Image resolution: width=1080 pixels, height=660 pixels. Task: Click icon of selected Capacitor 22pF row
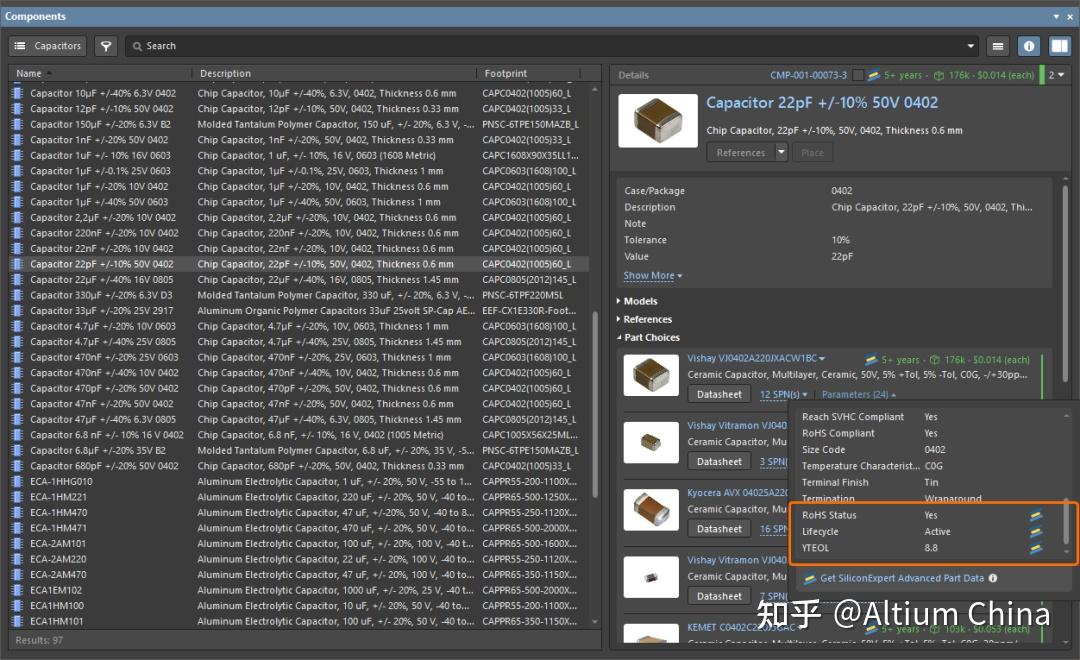(x=18, y=265)
